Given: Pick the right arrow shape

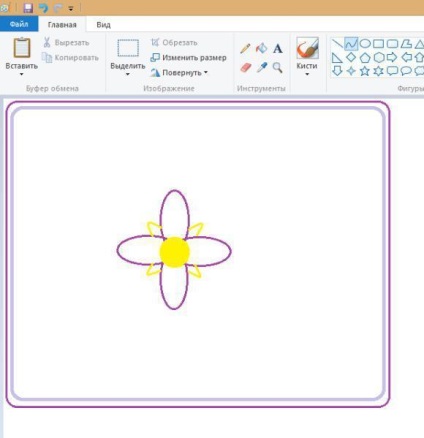Looking at the screenshot, I should click(x=392, y=57).
